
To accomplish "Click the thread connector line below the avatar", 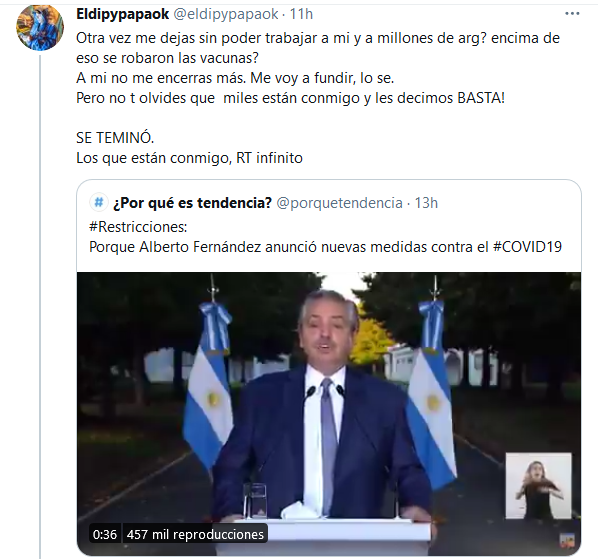I will pos(40,307).
